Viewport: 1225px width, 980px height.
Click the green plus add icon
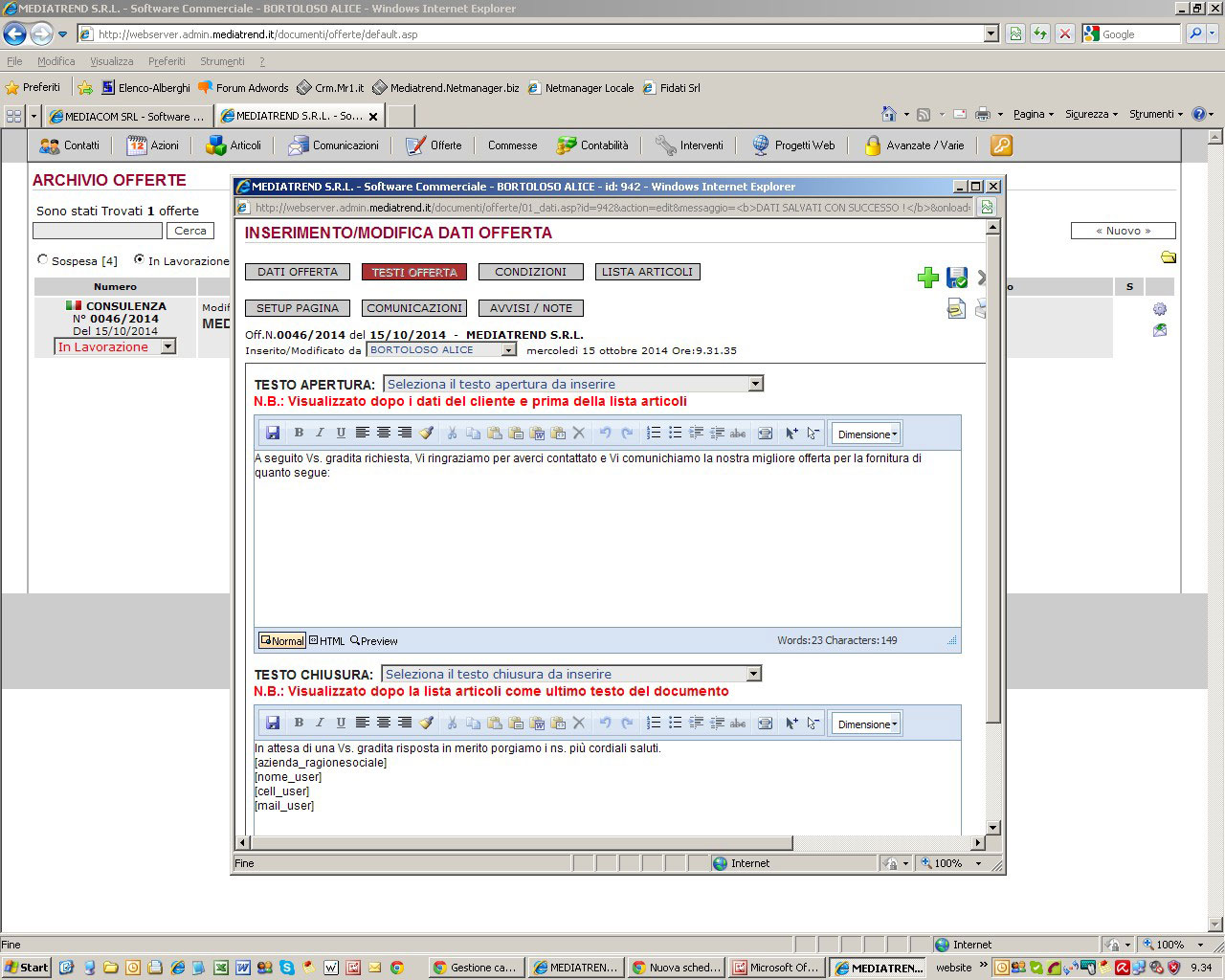point(927,278)
